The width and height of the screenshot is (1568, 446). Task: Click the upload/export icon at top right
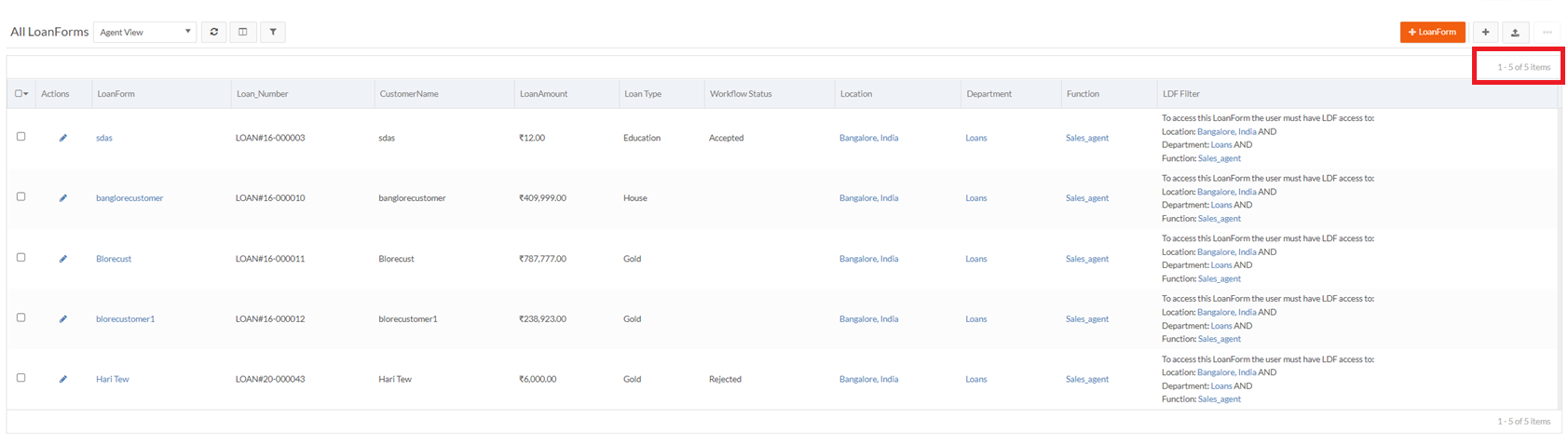[x=1515, y=33]
